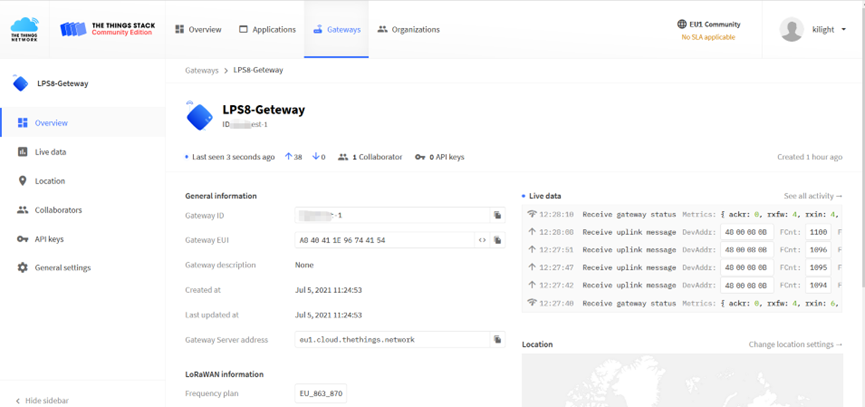This screenshot has height=407, width=865.
Task: Click Change location settings link
Action: pos(795,344)
